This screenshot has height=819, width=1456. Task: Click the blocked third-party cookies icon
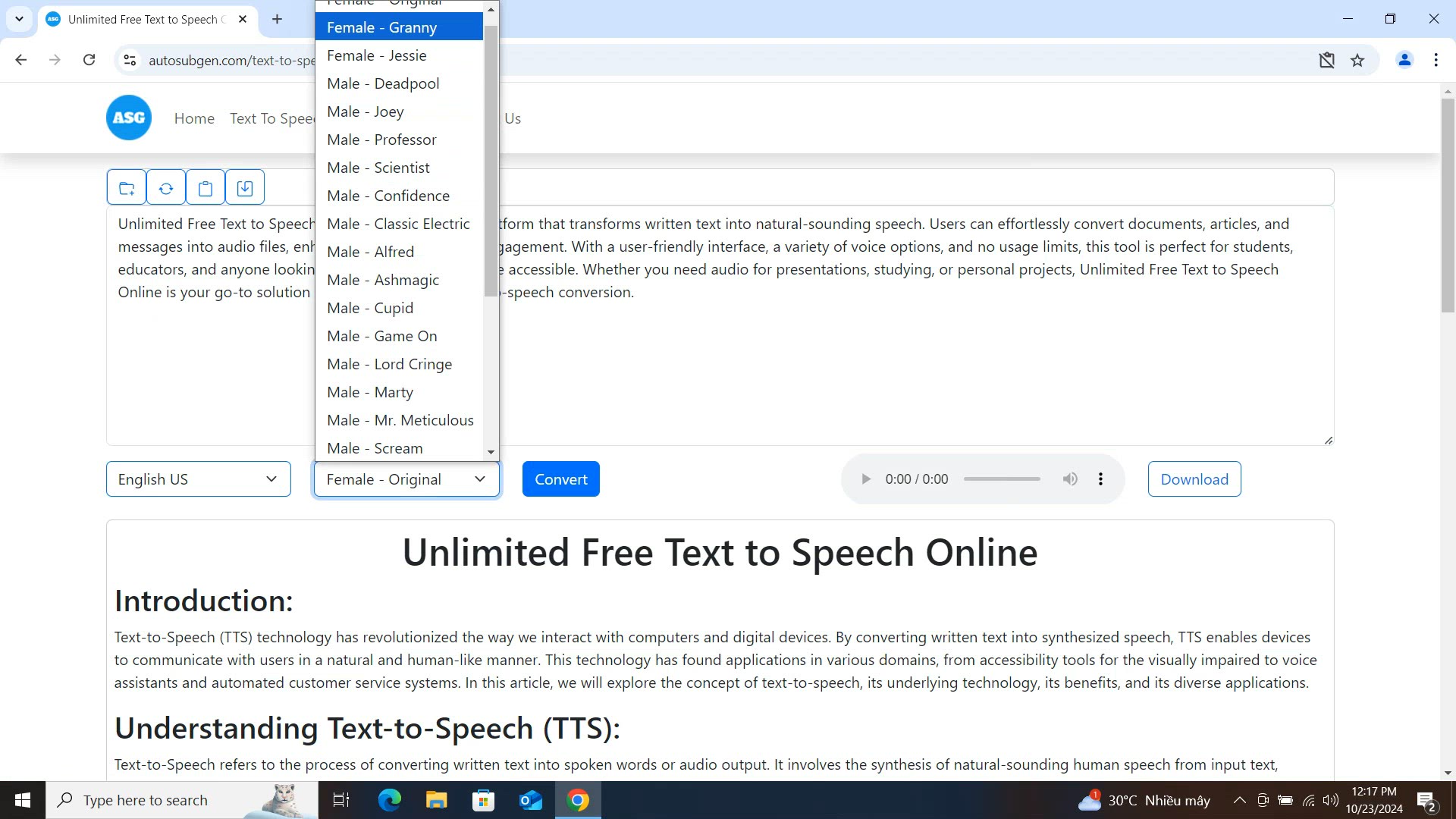(x=1326, y=60)
